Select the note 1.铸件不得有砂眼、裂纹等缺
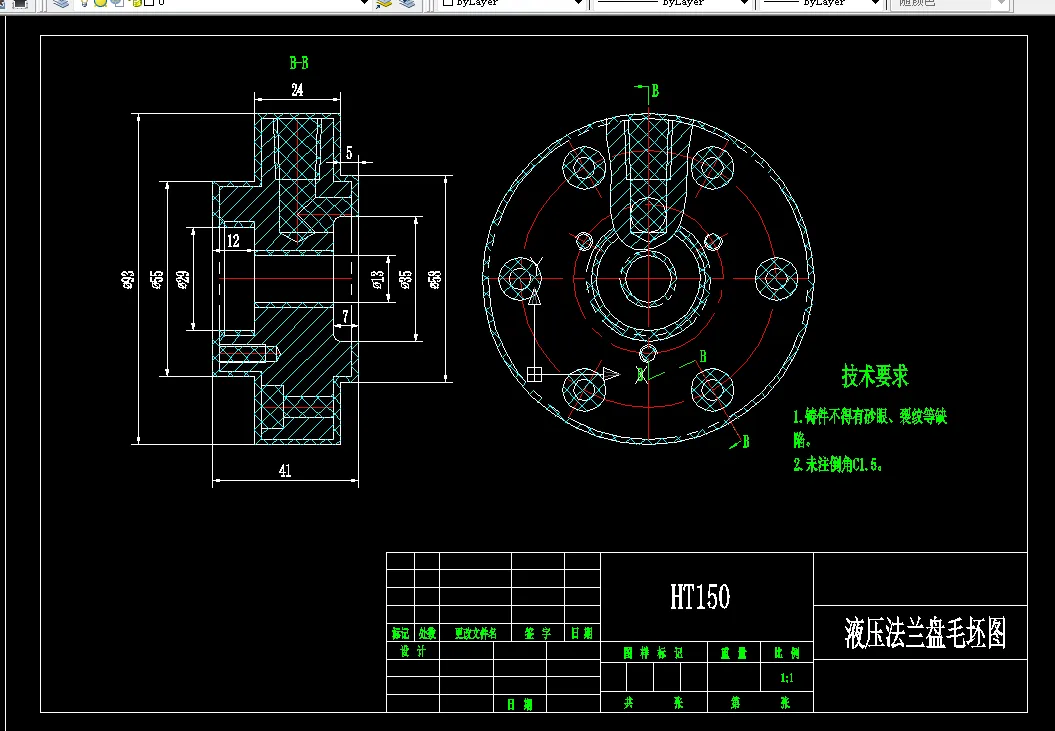Viewport: 1055px width, 731px height. click(870, 417)
